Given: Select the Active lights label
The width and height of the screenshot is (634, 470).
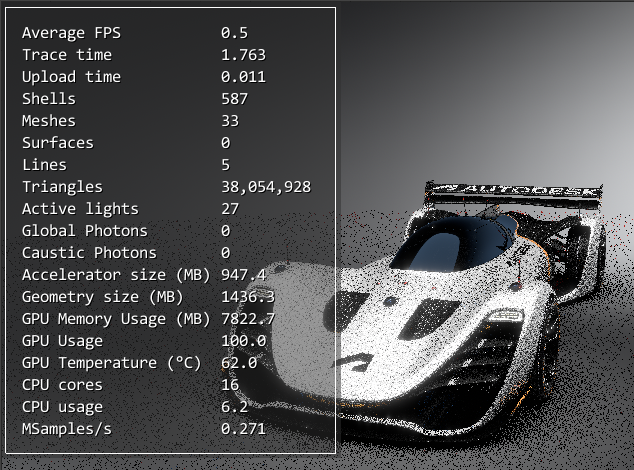Looking at the screenshot, I should [80, 209].
